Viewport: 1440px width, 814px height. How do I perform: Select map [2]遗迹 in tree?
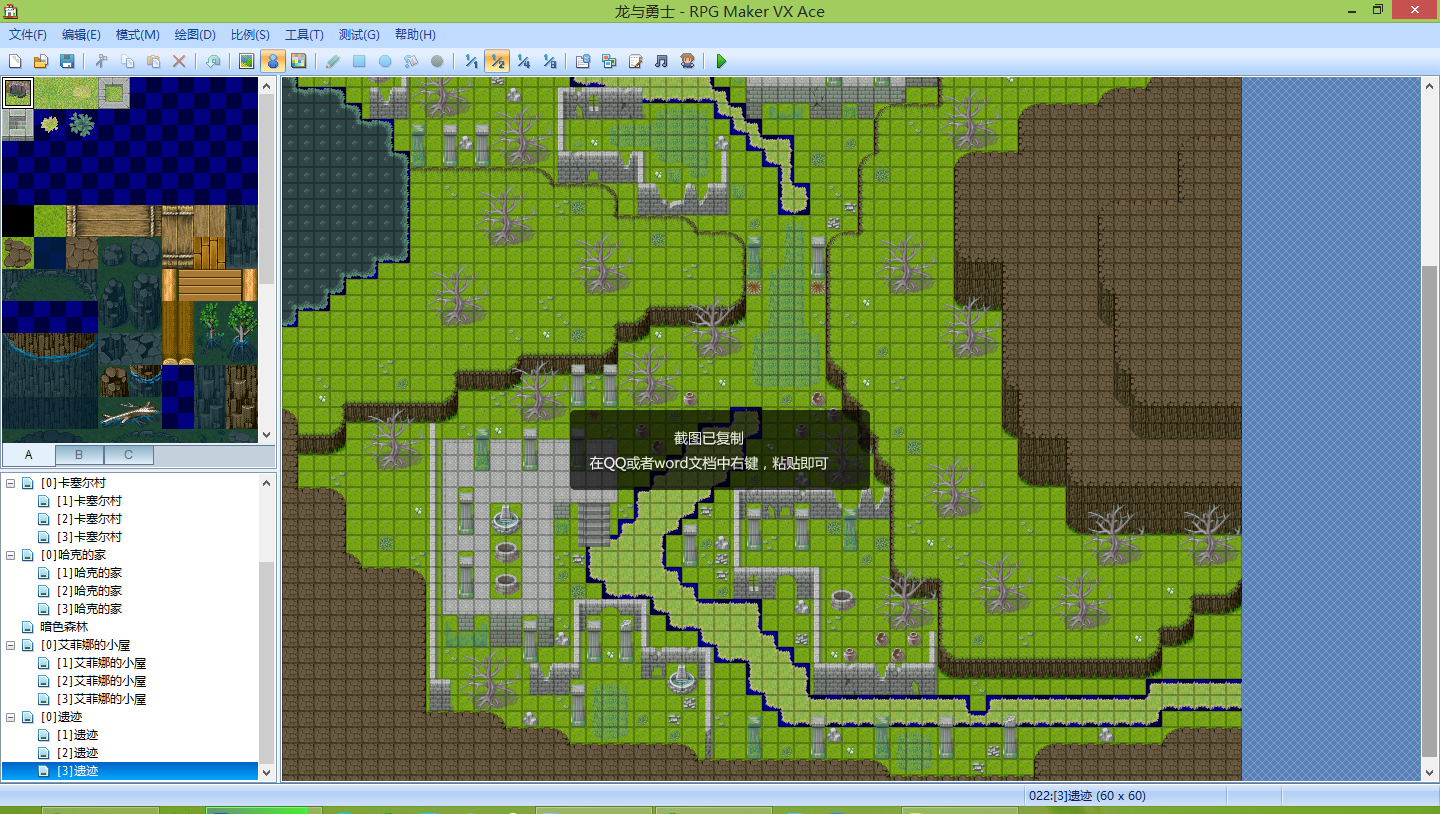tap(77, 753)
